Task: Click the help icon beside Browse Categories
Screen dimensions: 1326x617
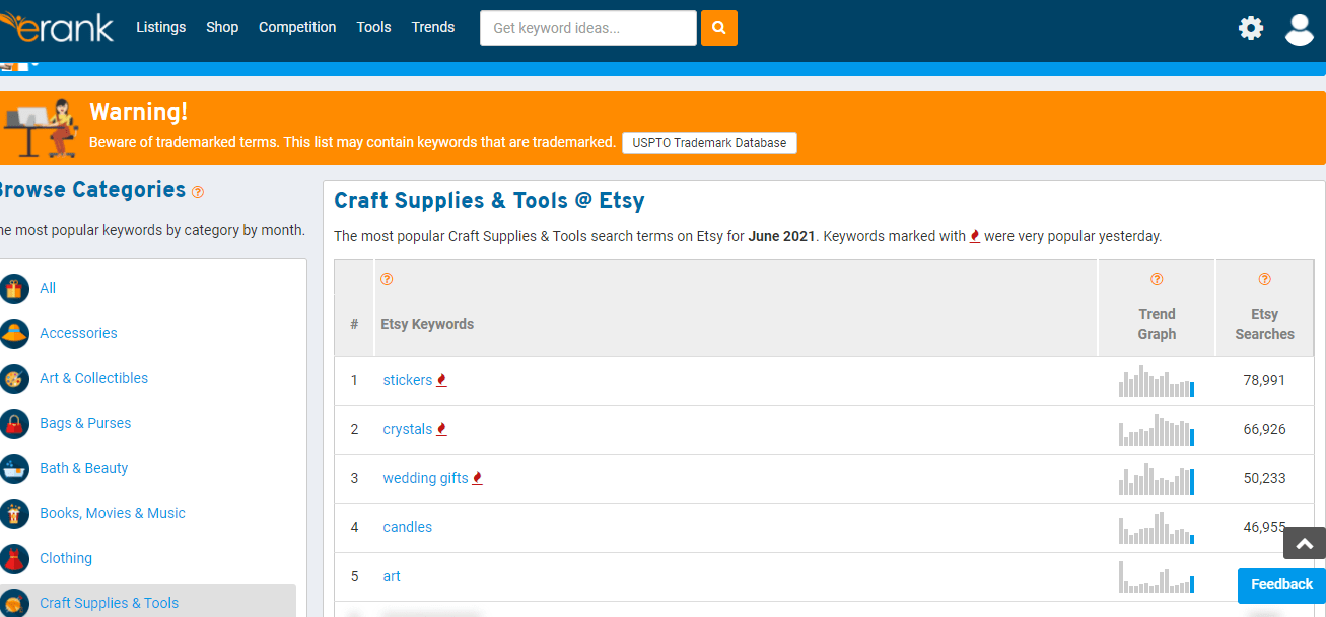Action: pos(198,192)
